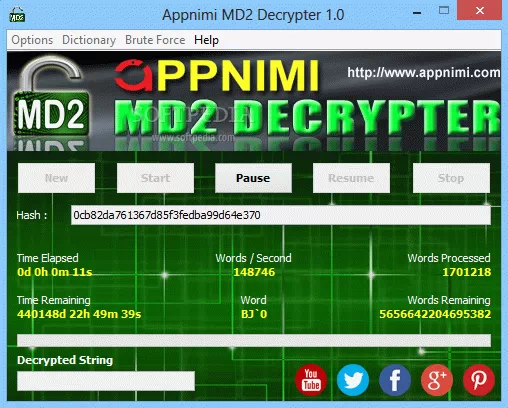Click the Words Processed value 1701218
The image size is (508, 408).
[466, 272]
